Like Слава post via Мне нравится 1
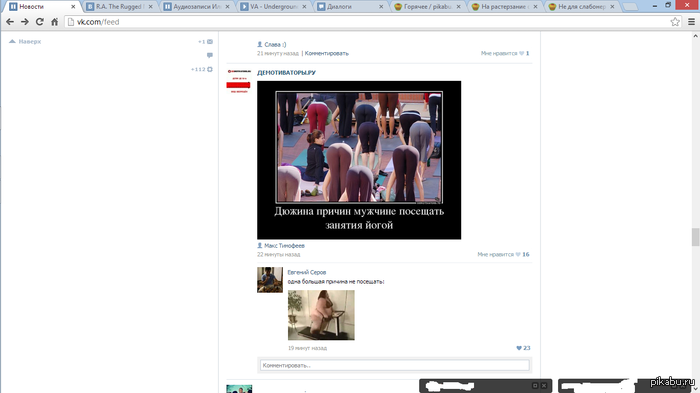This screenshot has height=393, width=700. coord(505,53)
